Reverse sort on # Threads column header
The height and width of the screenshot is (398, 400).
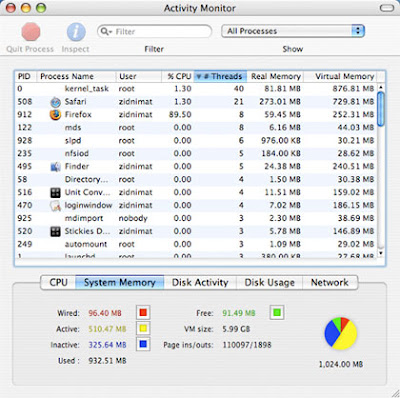coord(220,76)
